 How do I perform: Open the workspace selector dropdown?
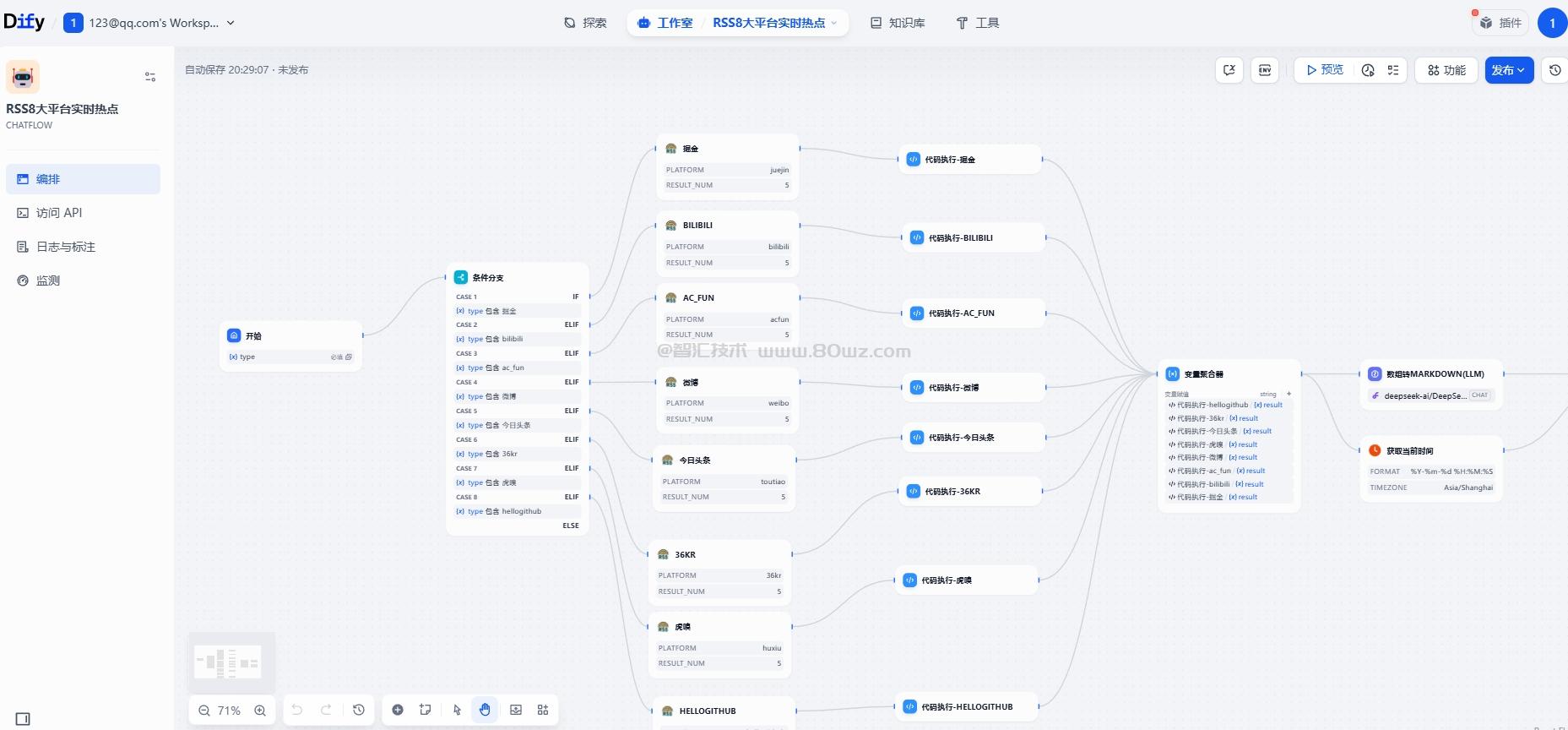click(x=149, y=23)
